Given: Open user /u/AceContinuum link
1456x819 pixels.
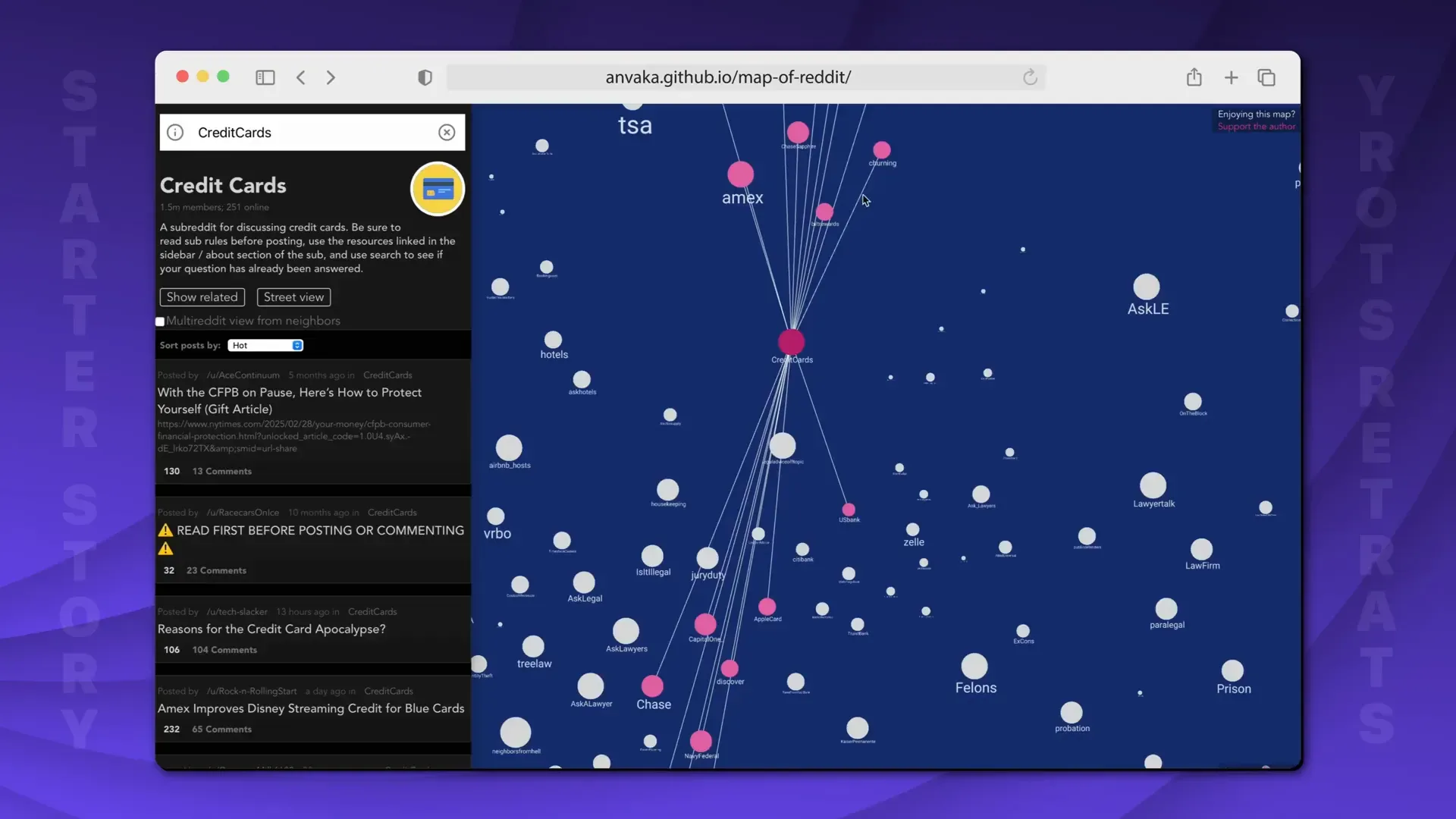Looking at the screenshot, I should click(x=243, y=375).
